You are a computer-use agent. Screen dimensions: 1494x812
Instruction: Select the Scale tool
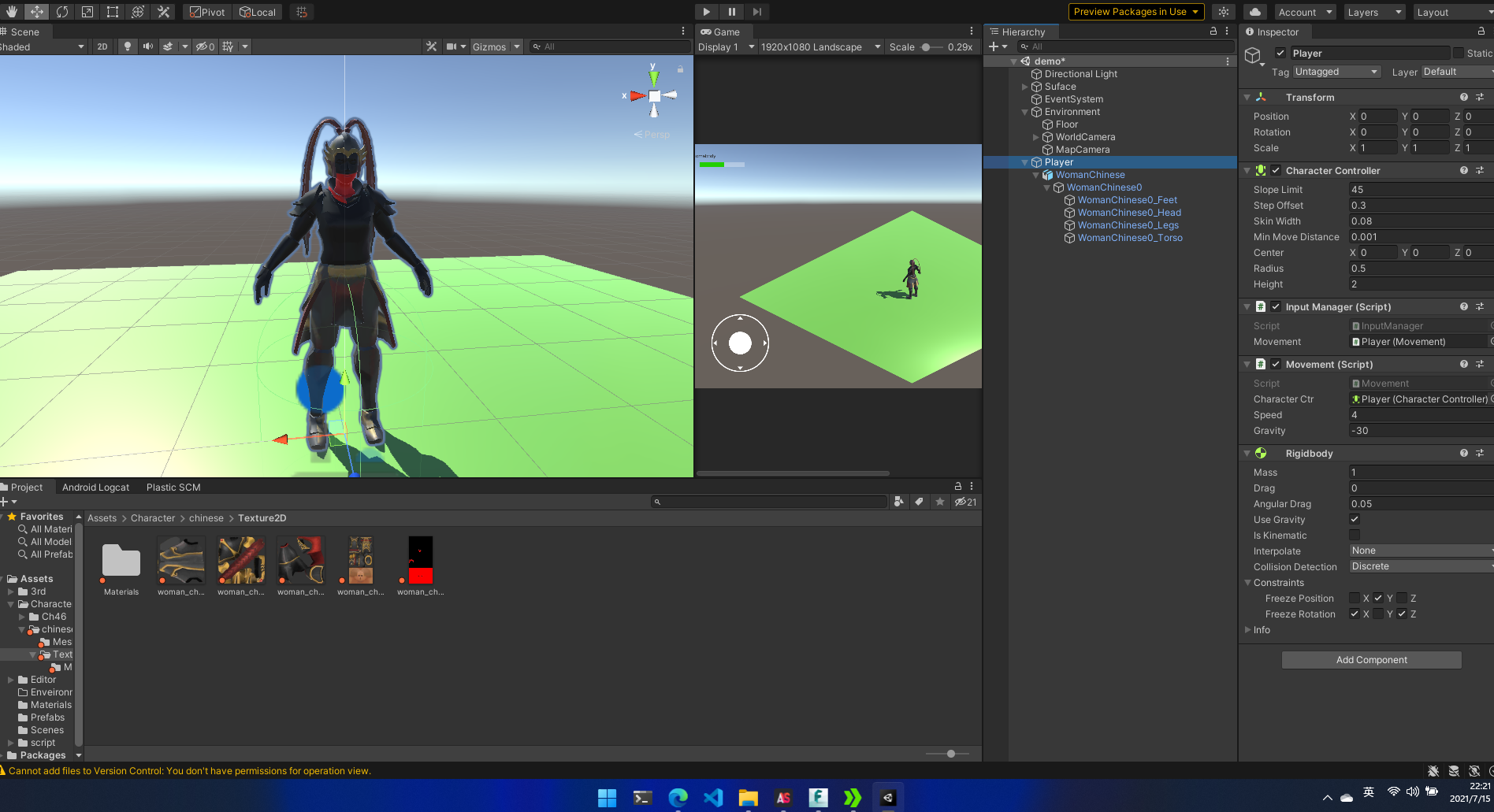(87, 12)
